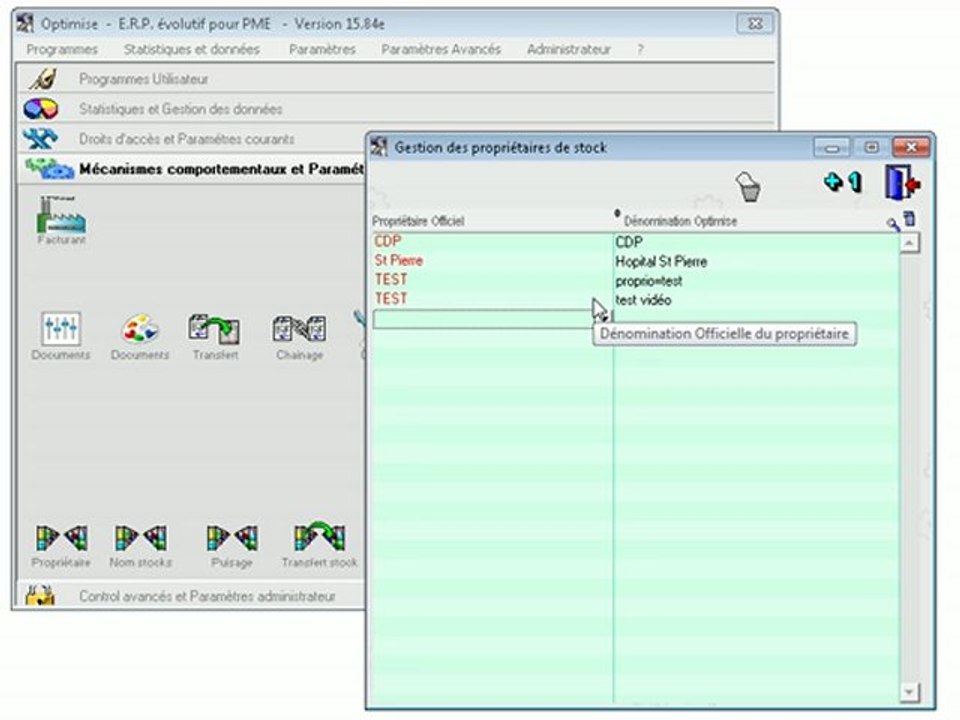Click the list scroll down arrow
960x720 pixels.
(x=909, y=692)
